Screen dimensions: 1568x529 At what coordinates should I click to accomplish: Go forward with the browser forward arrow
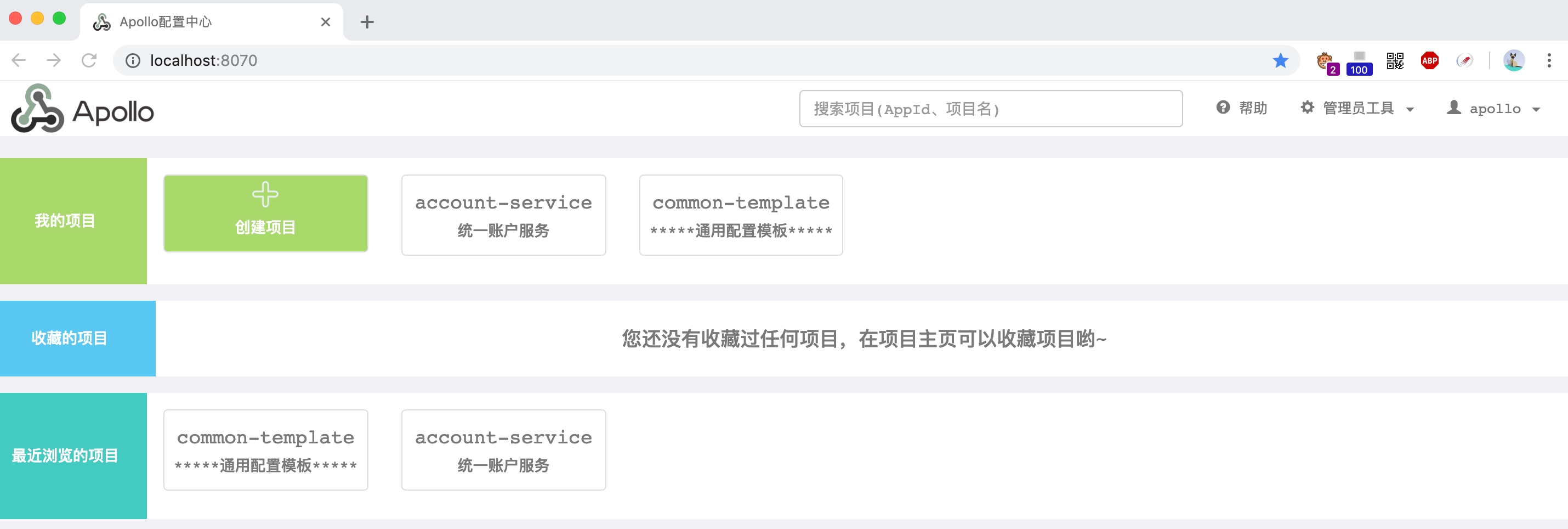click(x=54, y=60)
